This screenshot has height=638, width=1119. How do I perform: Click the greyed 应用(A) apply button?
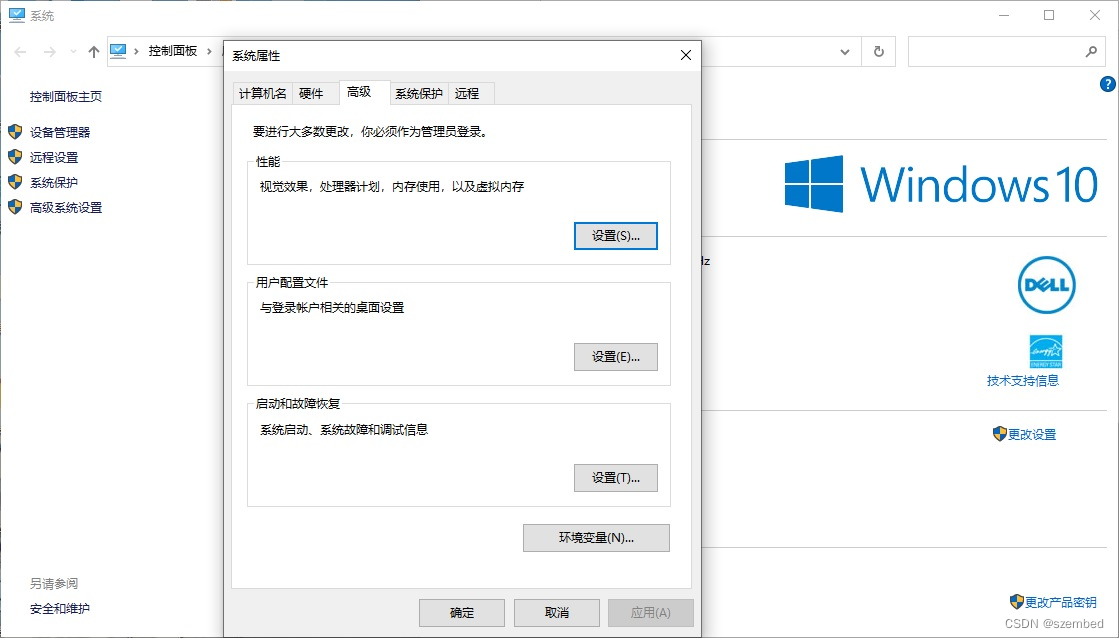(x=650, y=612)
